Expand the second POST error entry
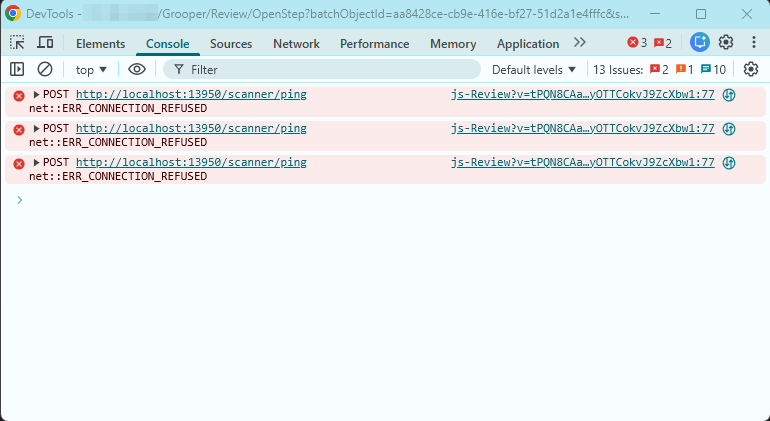 36,128
